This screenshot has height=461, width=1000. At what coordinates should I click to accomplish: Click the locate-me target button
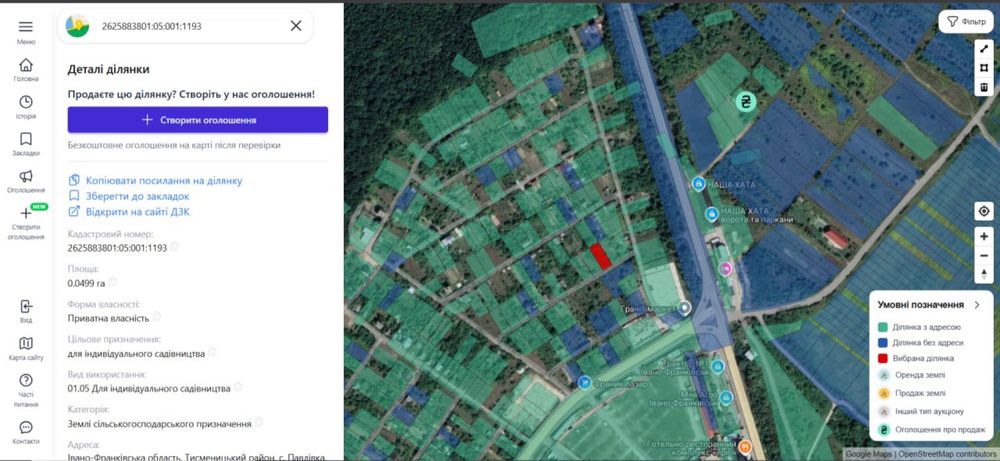(984, 211)
